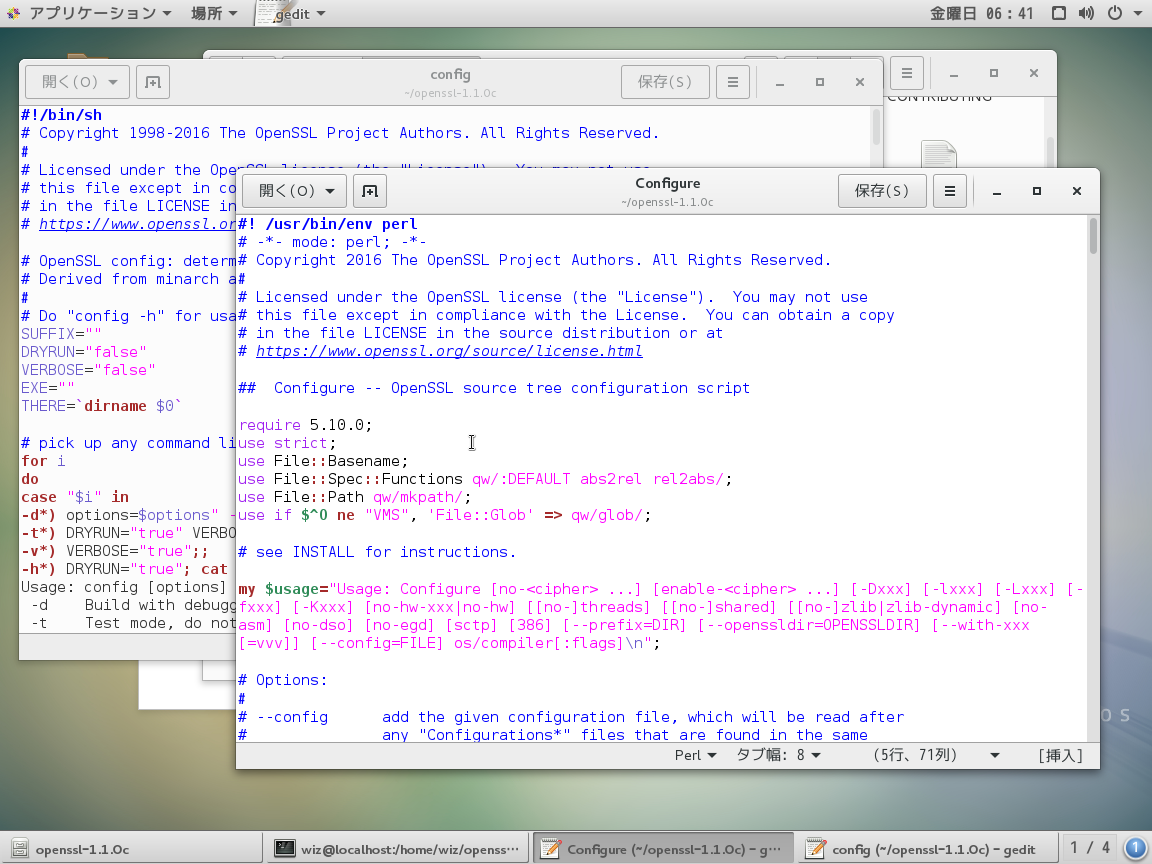
Task: Open the Perl language selector in status bar
Action: [695, 755]
